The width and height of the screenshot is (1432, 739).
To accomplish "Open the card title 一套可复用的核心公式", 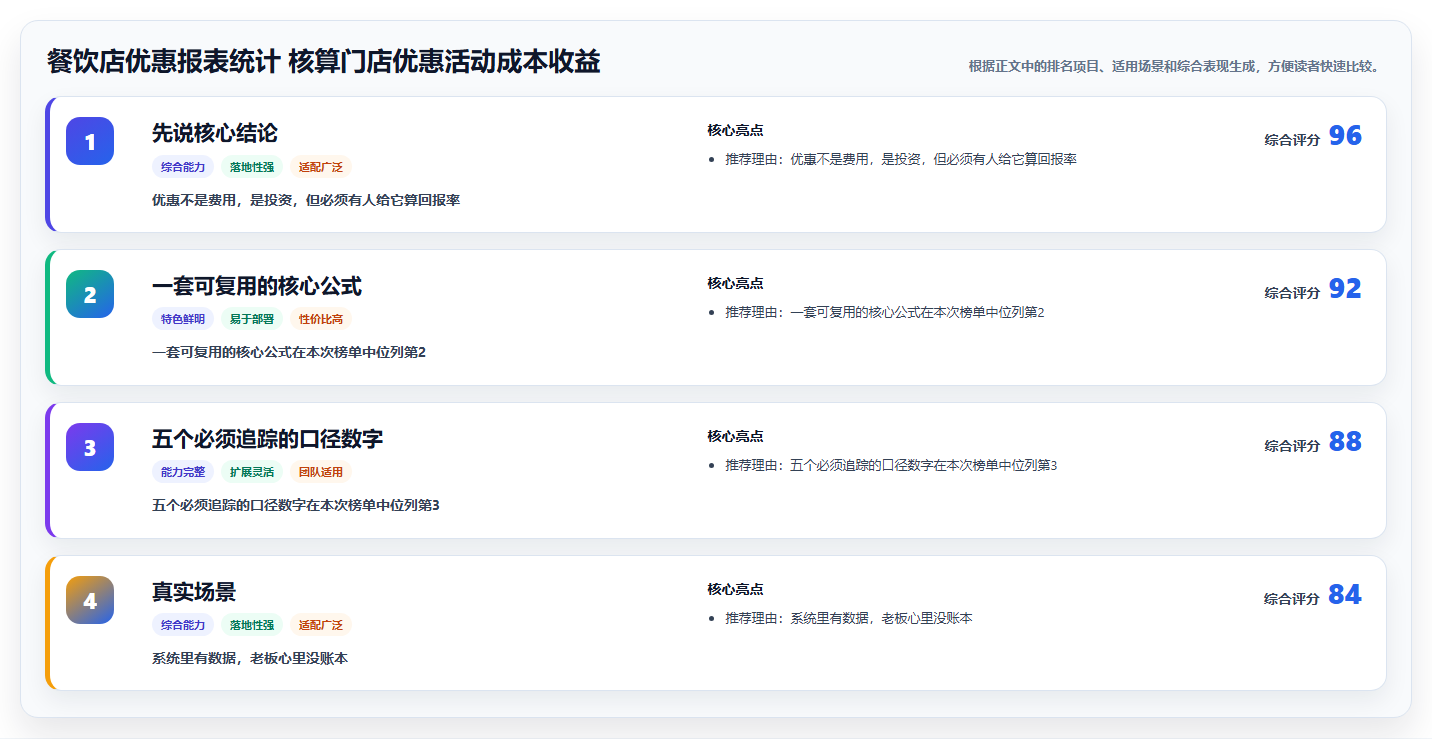I will (x=257, y=286).
